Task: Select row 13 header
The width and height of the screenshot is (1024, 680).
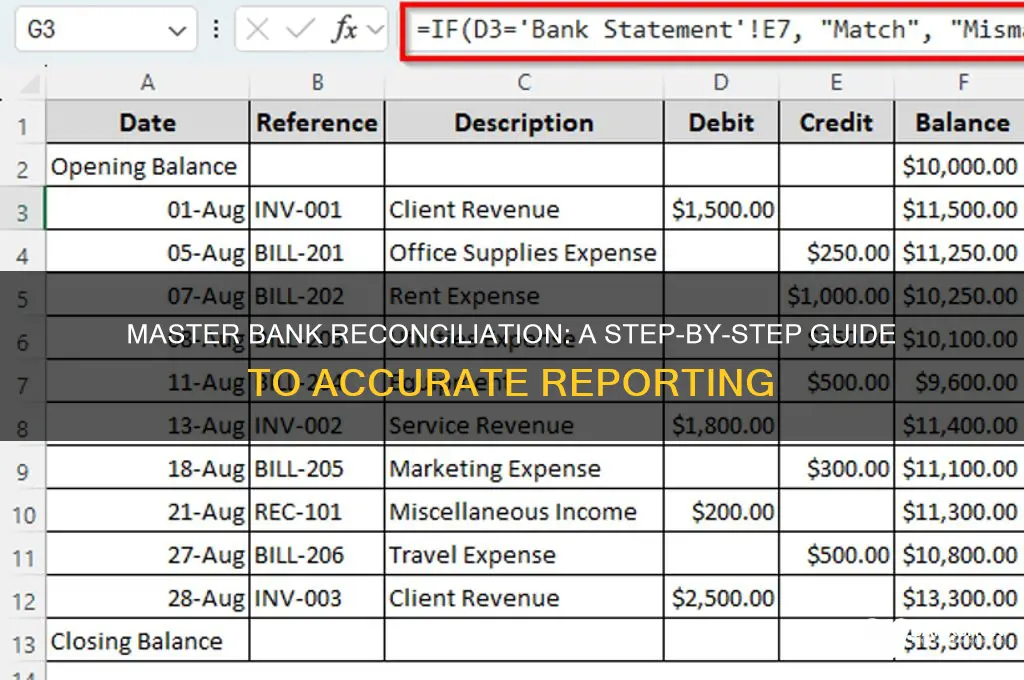Action: (x=22, y=643)
